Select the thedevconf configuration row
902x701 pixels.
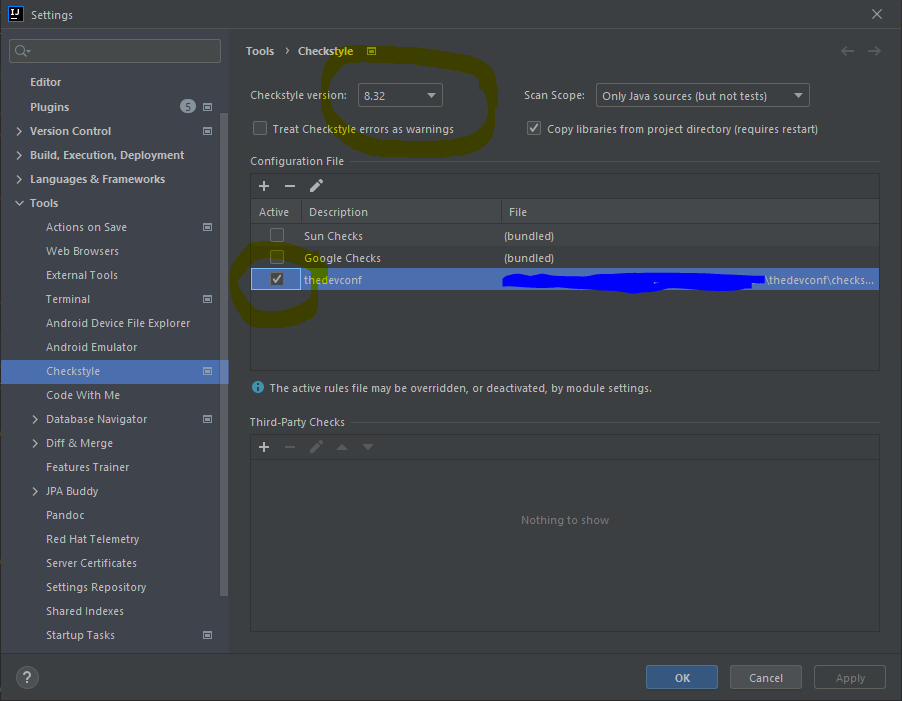pos(565,279)
